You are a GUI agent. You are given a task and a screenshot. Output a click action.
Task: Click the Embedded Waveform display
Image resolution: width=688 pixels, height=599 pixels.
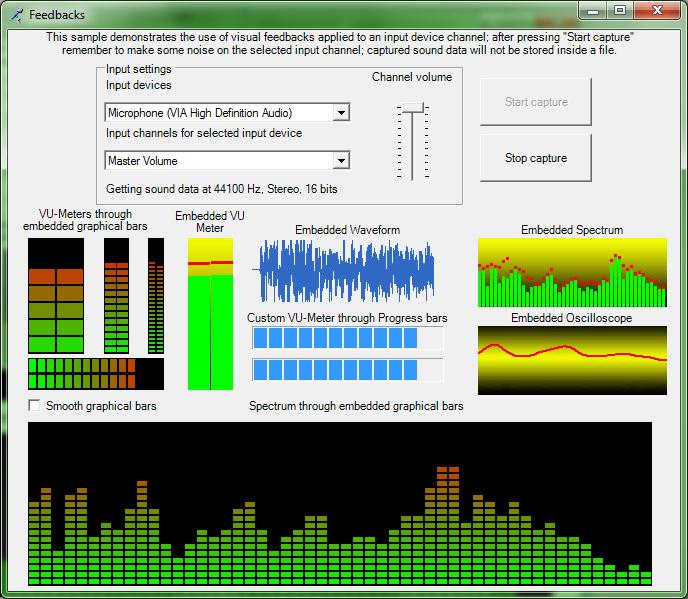(x=346, y=270)
